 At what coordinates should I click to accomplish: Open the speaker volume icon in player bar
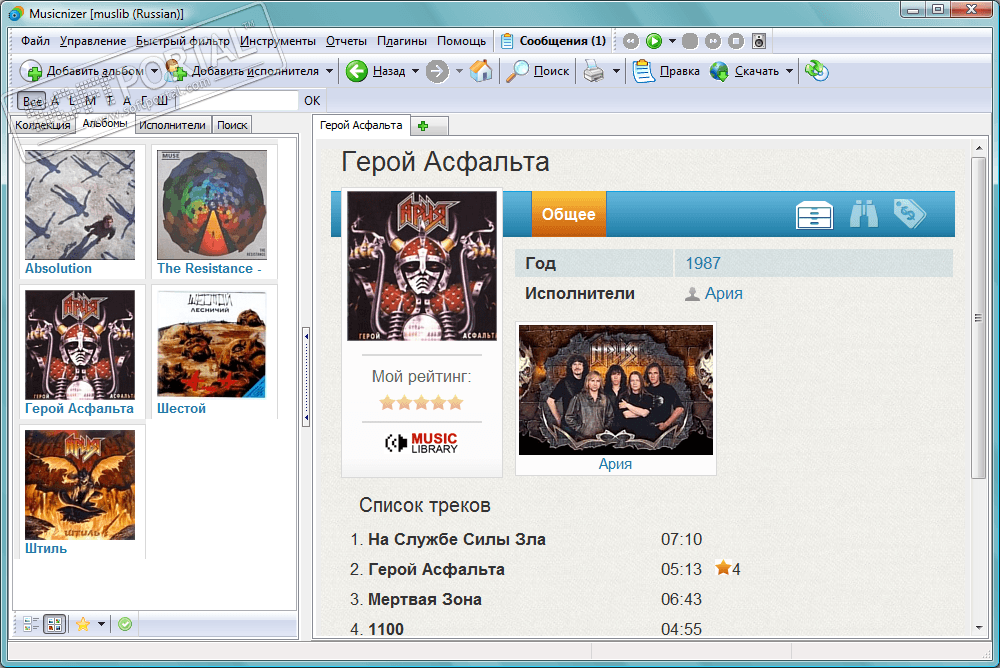759,41
